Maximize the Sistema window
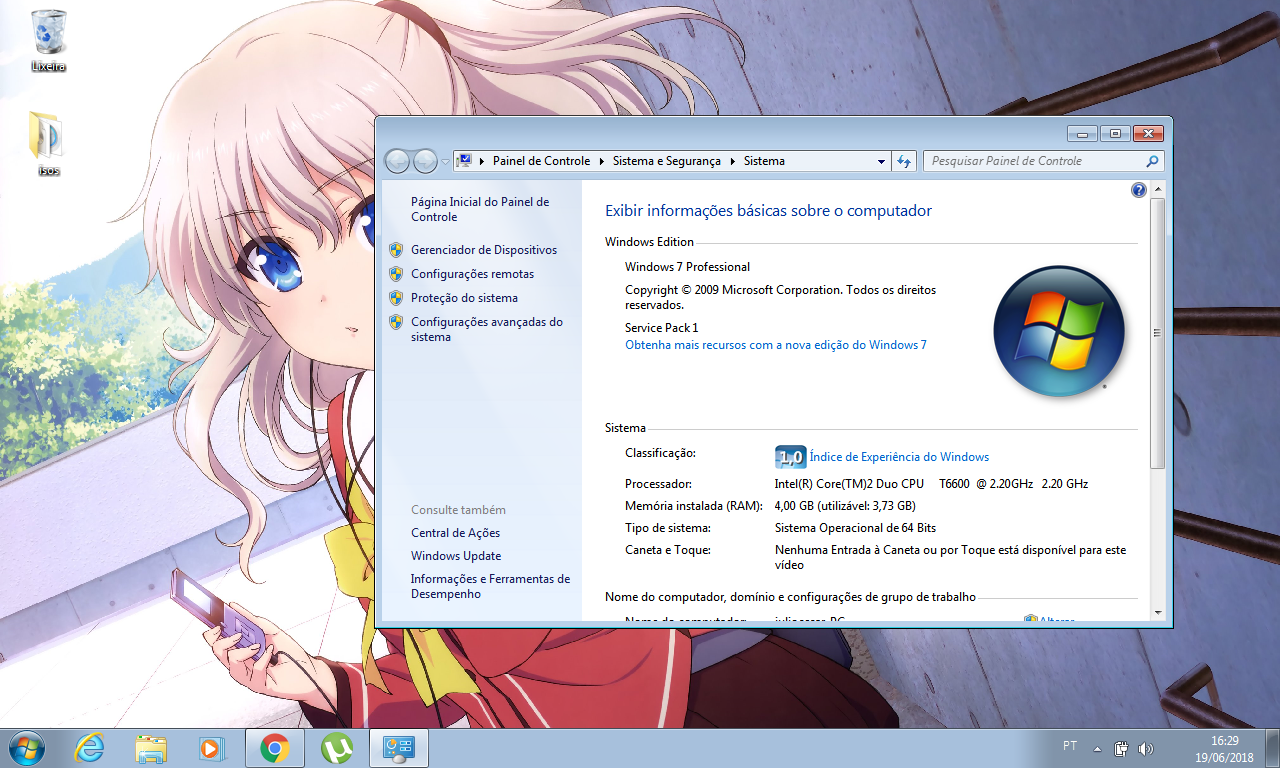The image size is (1280, 768). point(1114,133)
